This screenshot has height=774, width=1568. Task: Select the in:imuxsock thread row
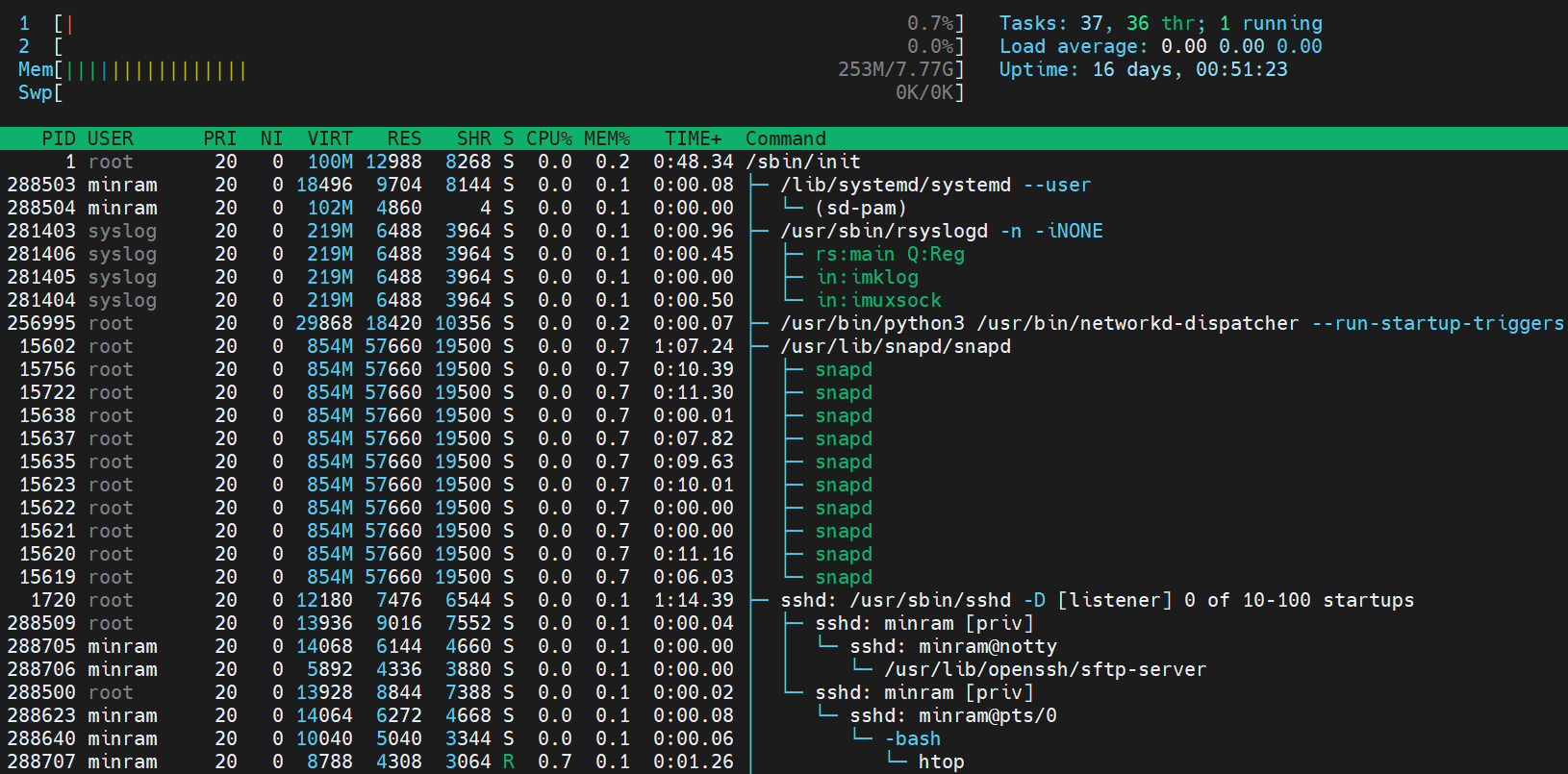pyautogui.click(x=784, y=300)
